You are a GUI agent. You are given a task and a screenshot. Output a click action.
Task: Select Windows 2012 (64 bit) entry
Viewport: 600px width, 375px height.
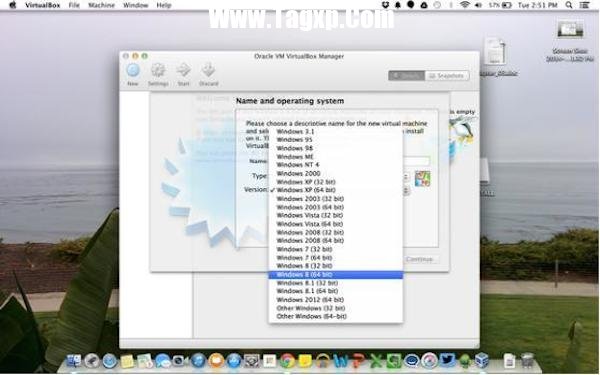pyautogui.click(x=336, y=300)
